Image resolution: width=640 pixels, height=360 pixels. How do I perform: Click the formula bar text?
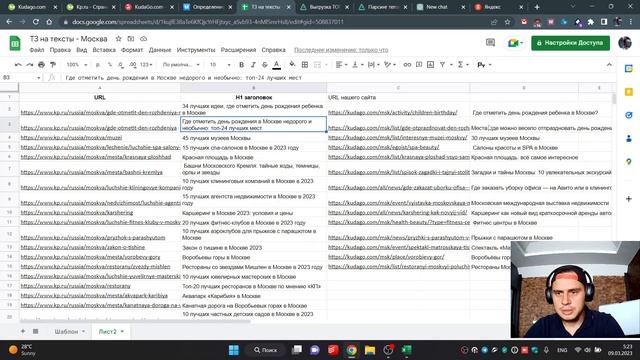[183, 78]
